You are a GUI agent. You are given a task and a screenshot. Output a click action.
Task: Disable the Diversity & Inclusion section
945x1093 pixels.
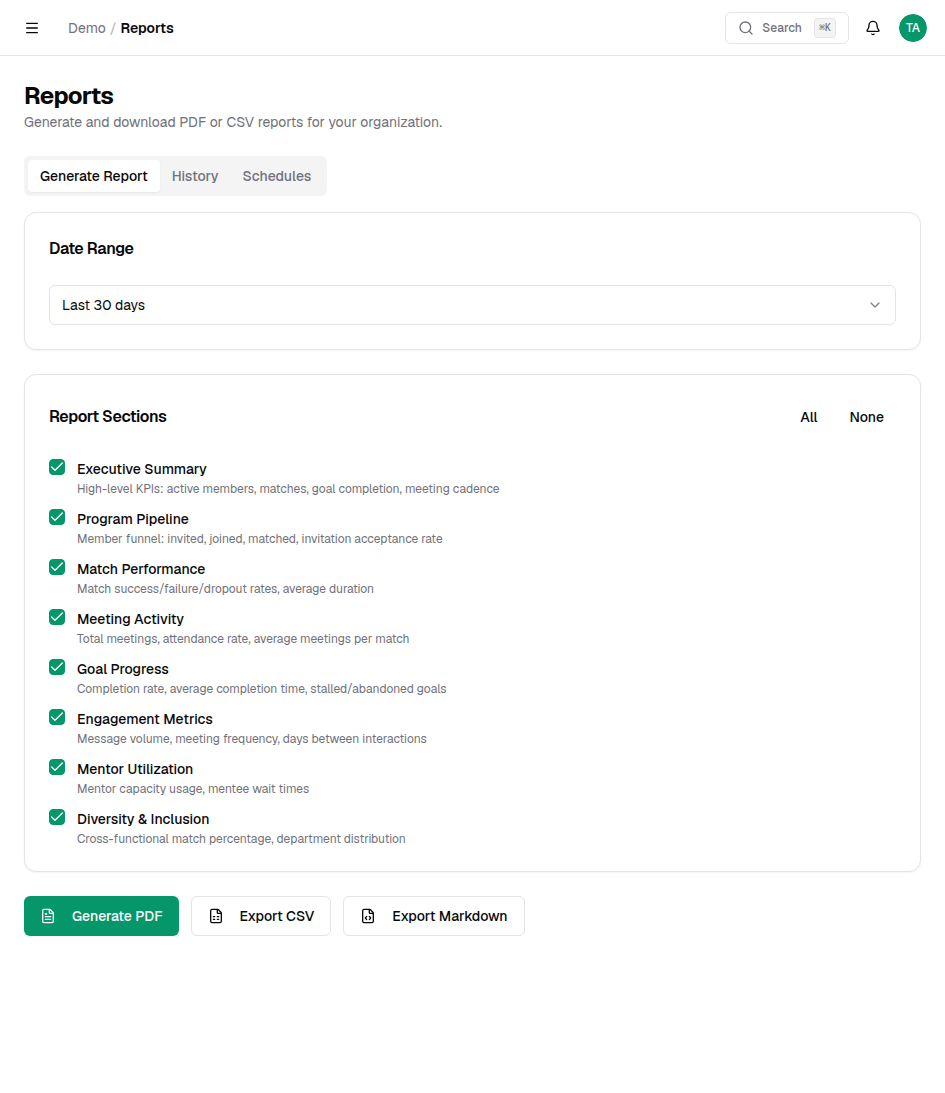tap(57, 817)
